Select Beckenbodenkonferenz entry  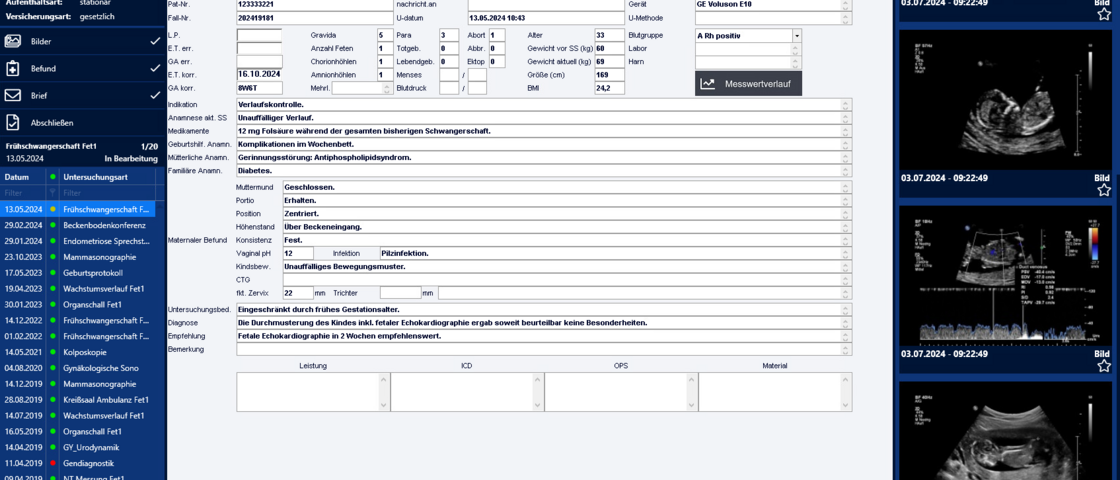(x=77, y=225)
